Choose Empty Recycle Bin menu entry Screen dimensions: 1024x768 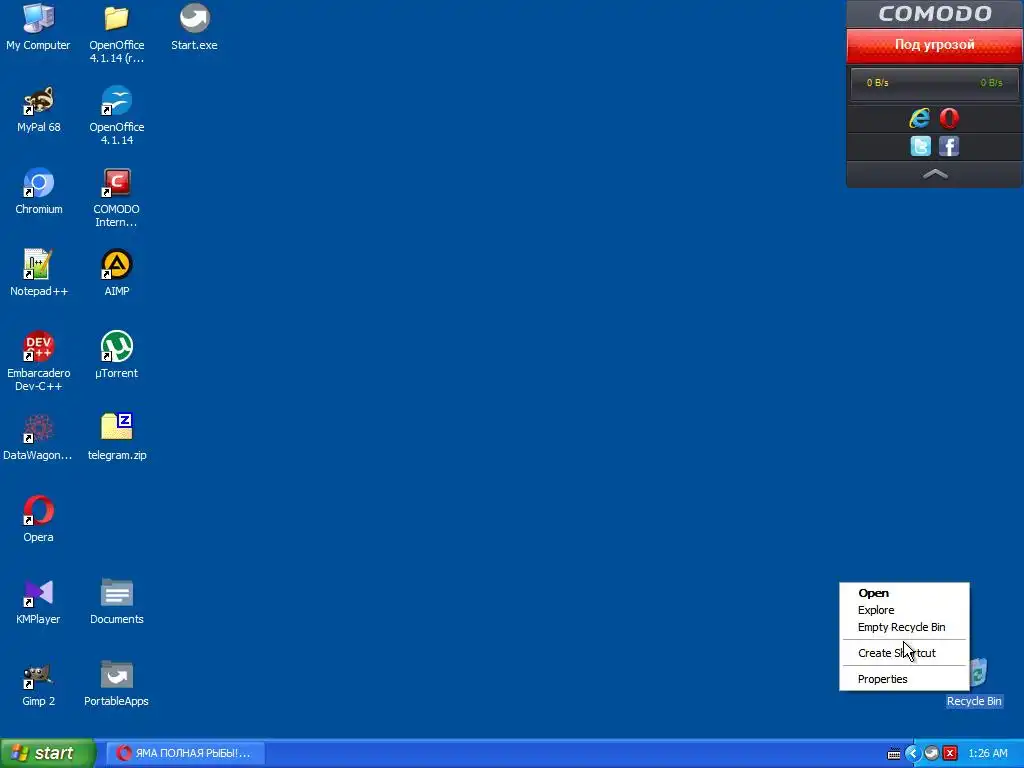point(904,627)
